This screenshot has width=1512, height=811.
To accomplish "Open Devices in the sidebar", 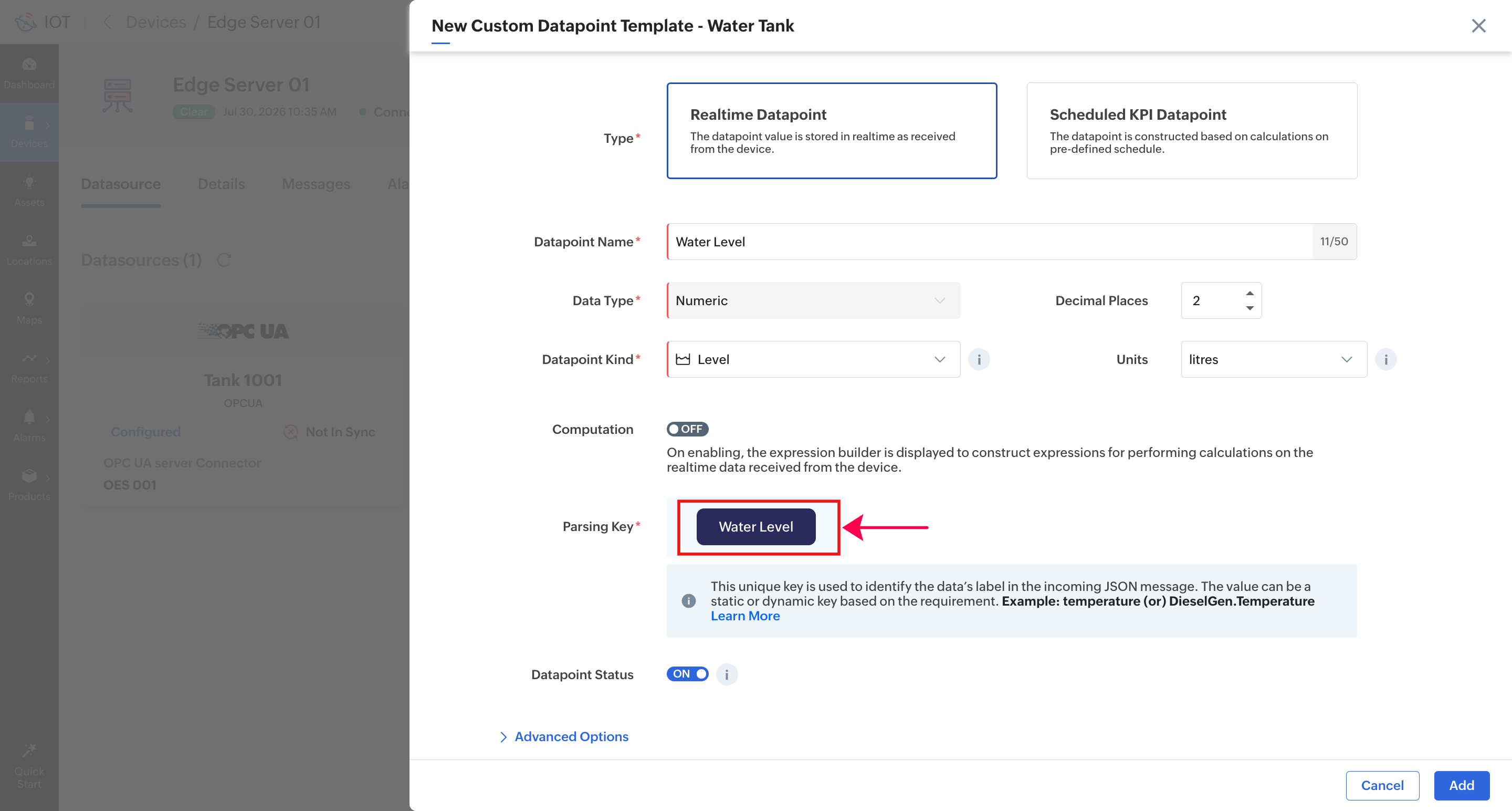I will [29, 133].
